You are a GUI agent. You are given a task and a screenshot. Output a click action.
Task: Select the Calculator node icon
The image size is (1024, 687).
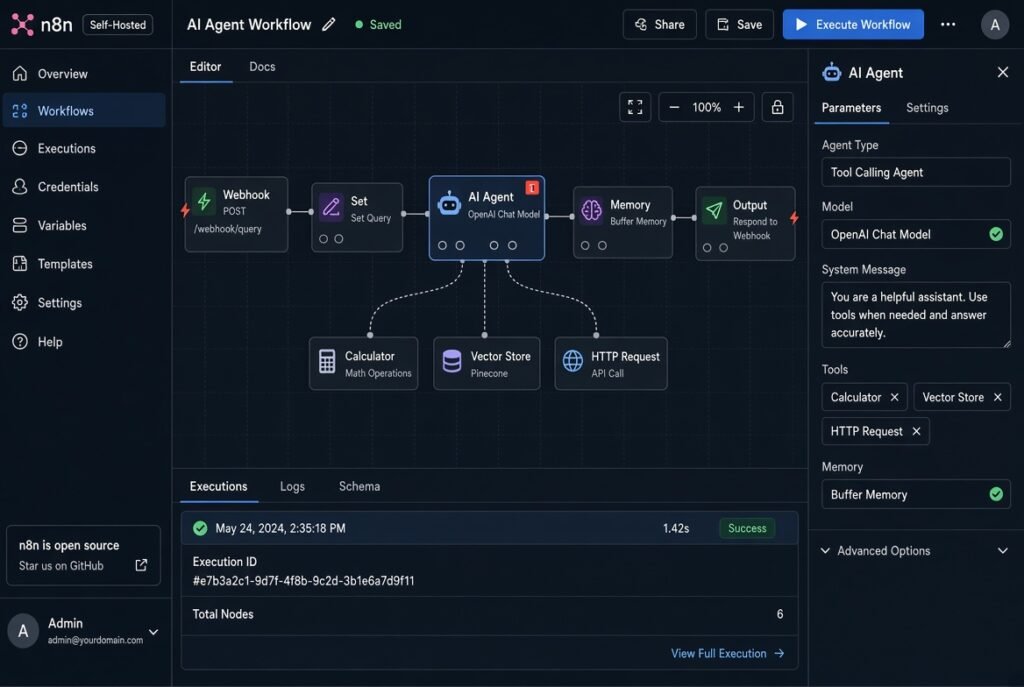tap(327, 361)
